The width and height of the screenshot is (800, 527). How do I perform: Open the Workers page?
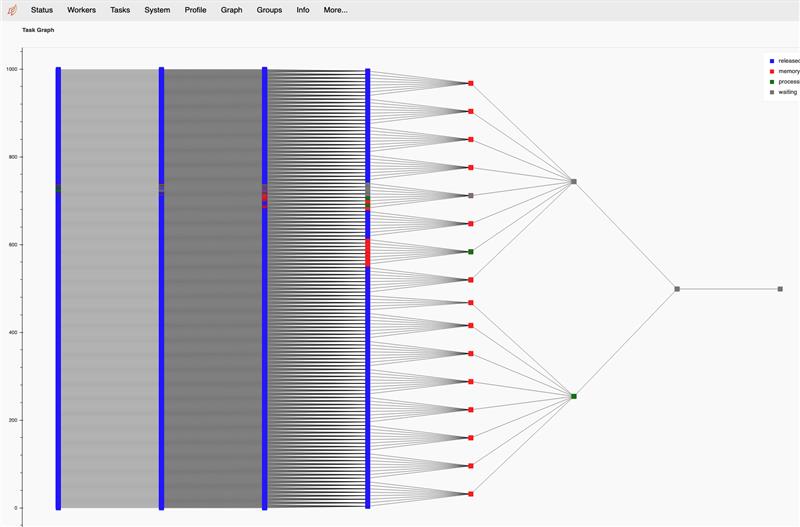click(x=82, y=10)
